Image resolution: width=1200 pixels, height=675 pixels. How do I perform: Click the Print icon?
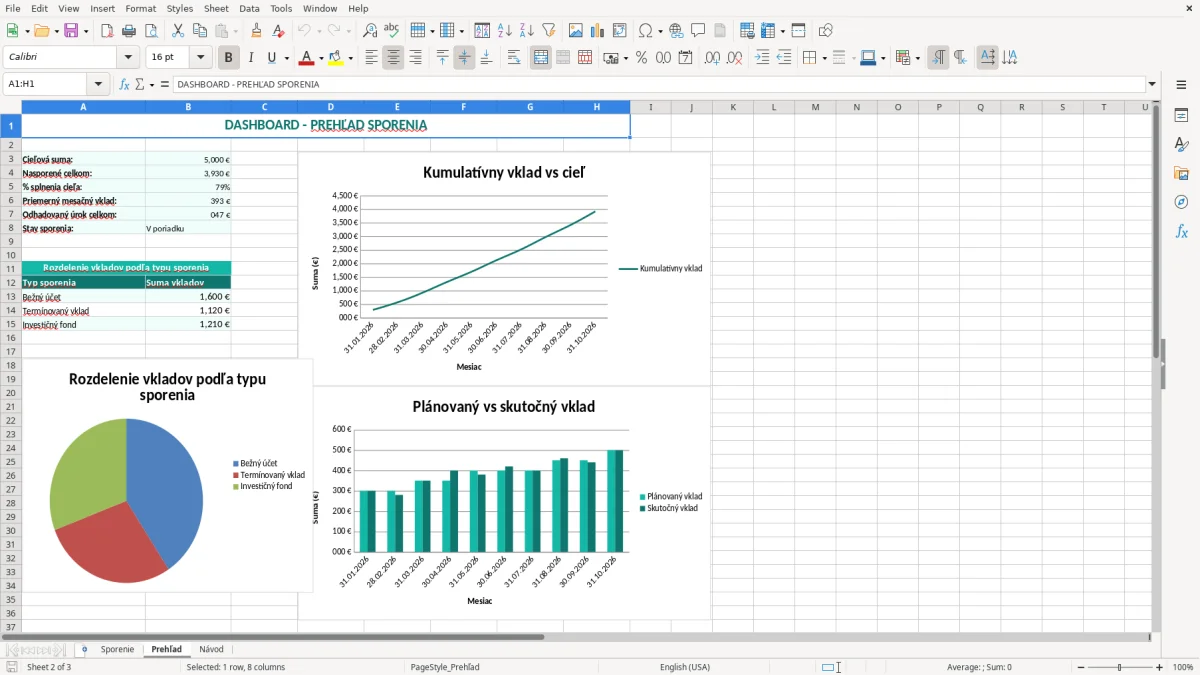129,31
